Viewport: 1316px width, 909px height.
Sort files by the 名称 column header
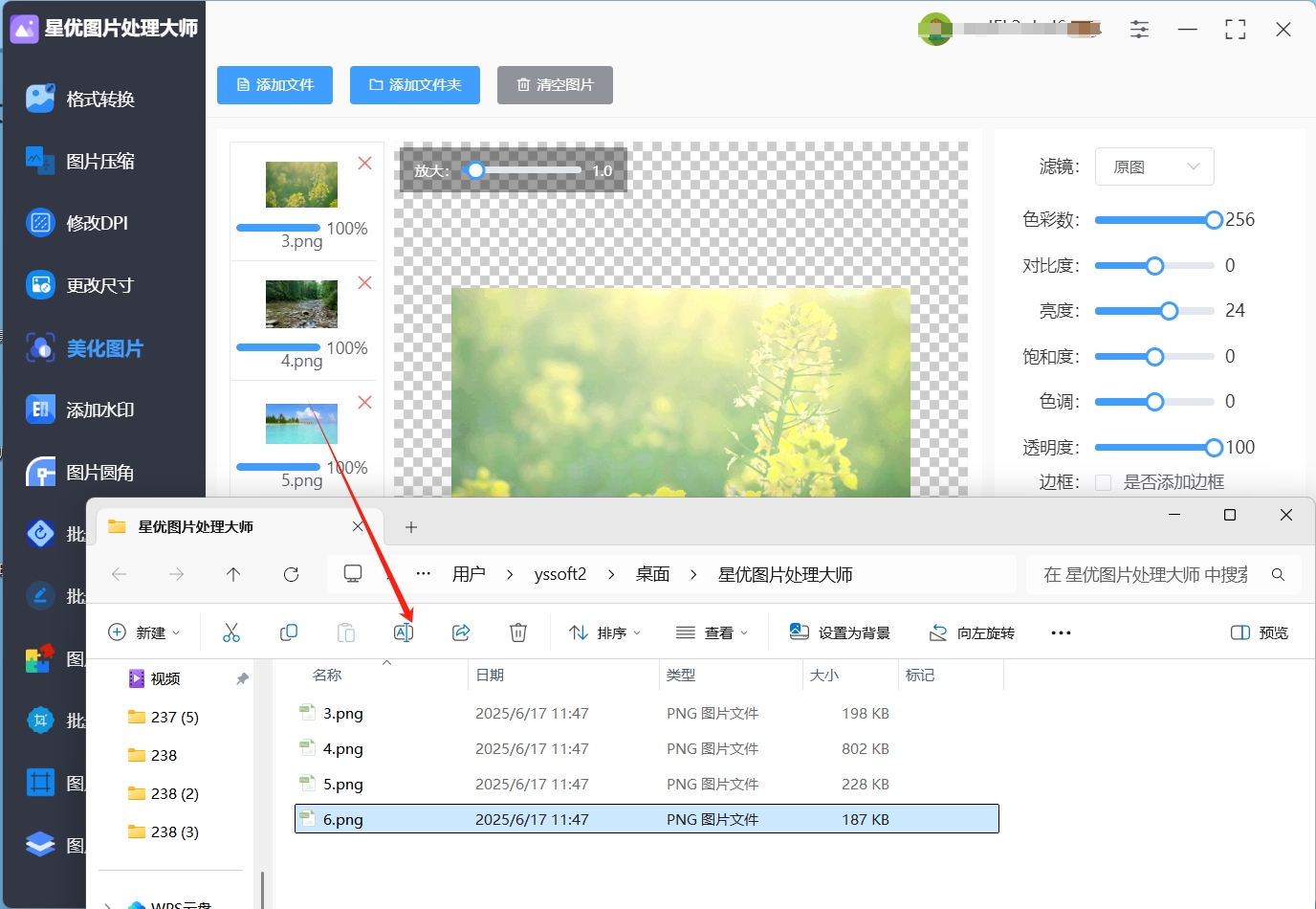[327, 676]
